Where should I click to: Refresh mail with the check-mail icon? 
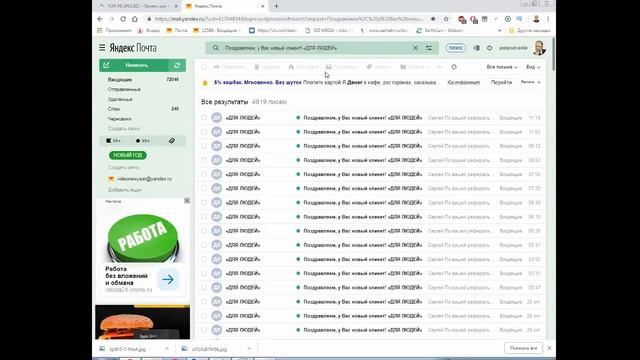[x=177, y=65]
